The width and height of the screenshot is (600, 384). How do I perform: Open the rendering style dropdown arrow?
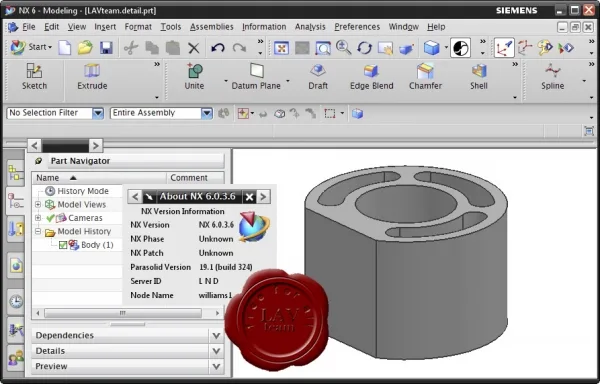pyautogui.click(x=446, y=48)
